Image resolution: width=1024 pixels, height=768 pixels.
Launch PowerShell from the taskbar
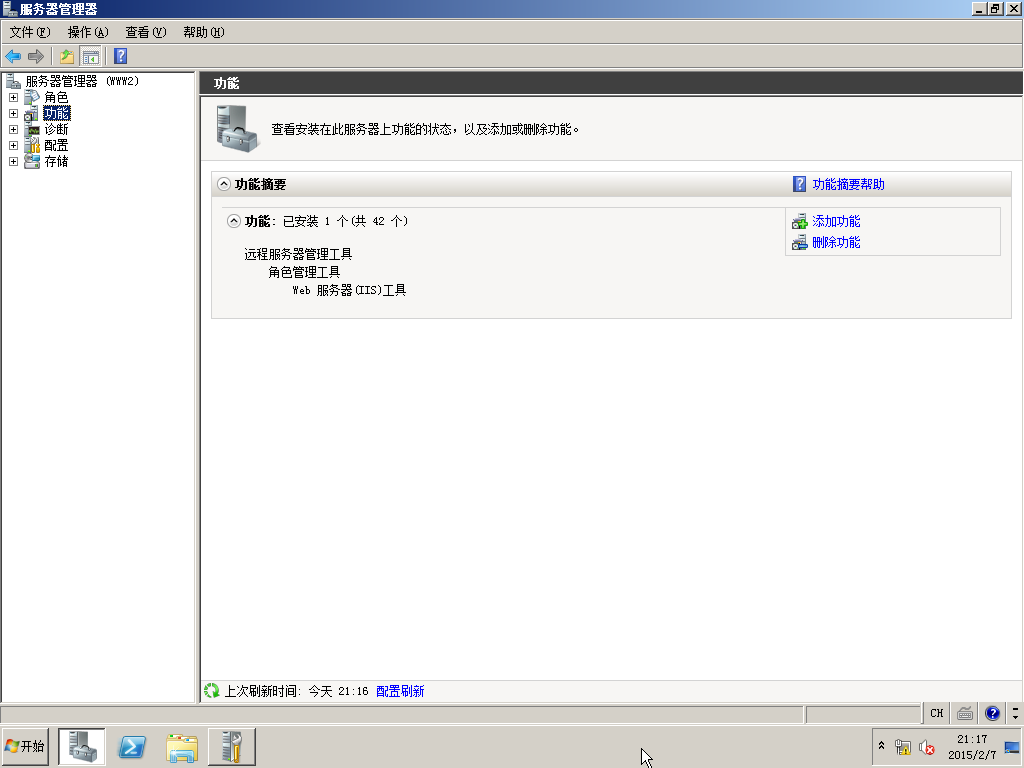coord(132,747)
